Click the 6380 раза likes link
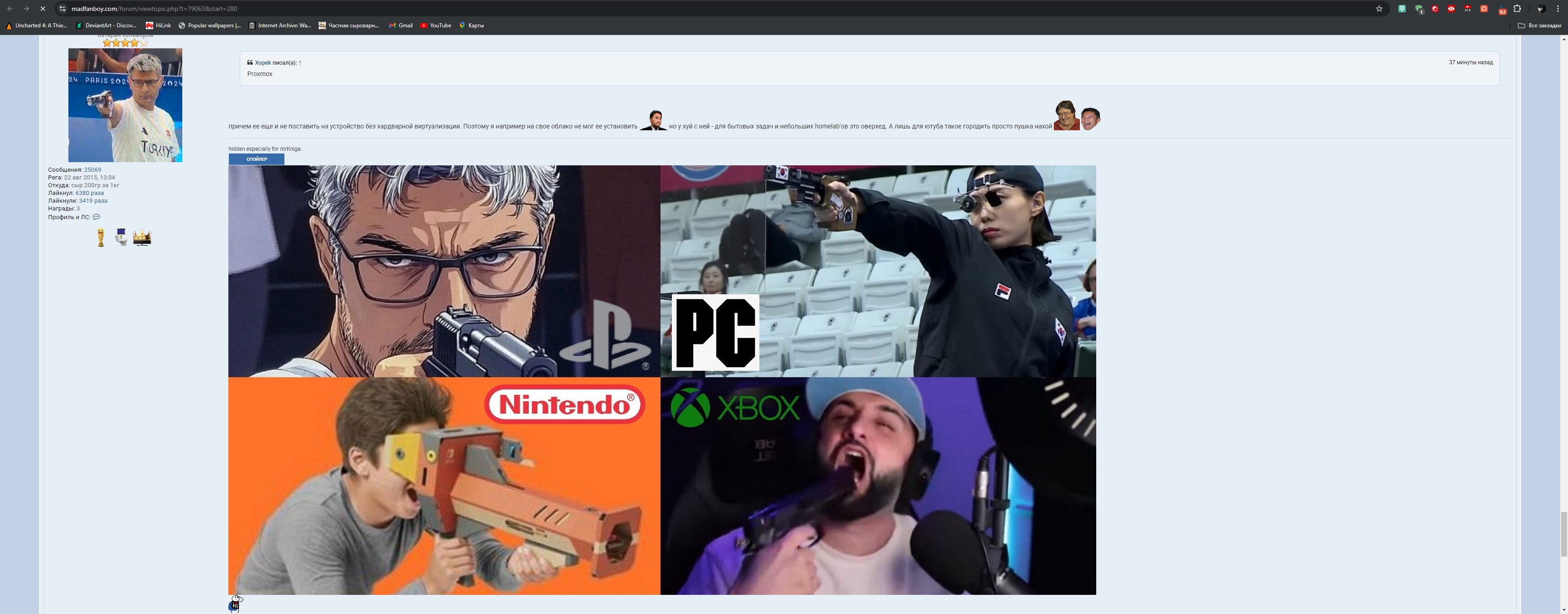Viewport: 1568px width, 614px height. 89,193
